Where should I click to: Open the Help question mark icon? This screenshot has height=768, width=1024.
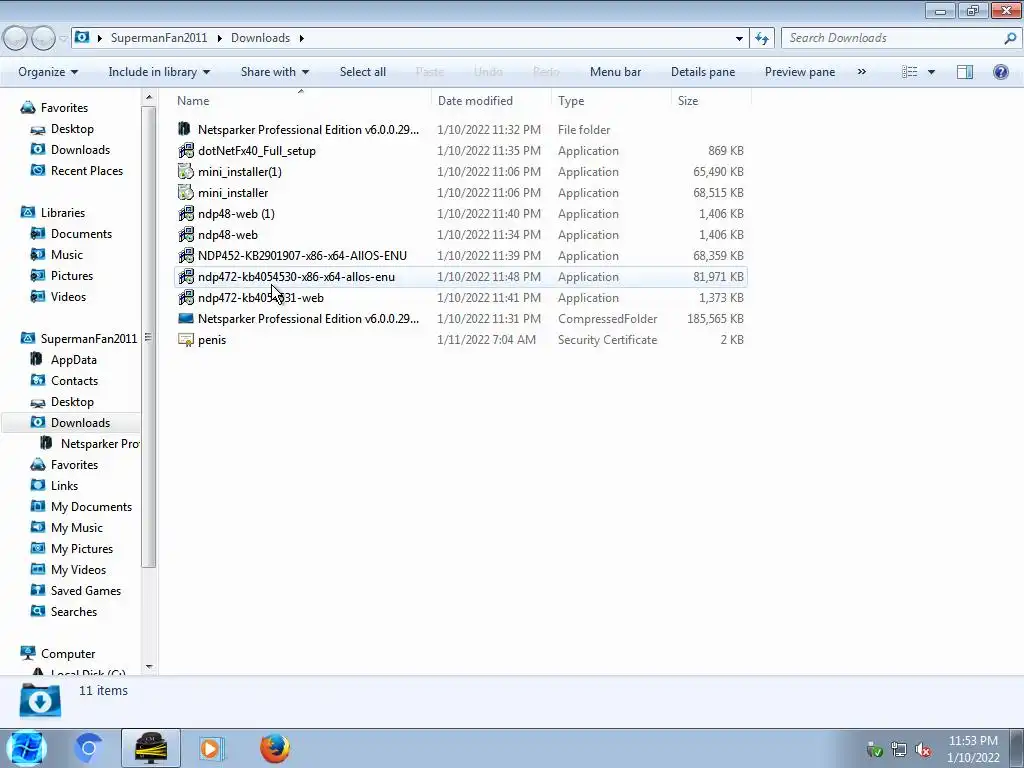click(1000, 72)
